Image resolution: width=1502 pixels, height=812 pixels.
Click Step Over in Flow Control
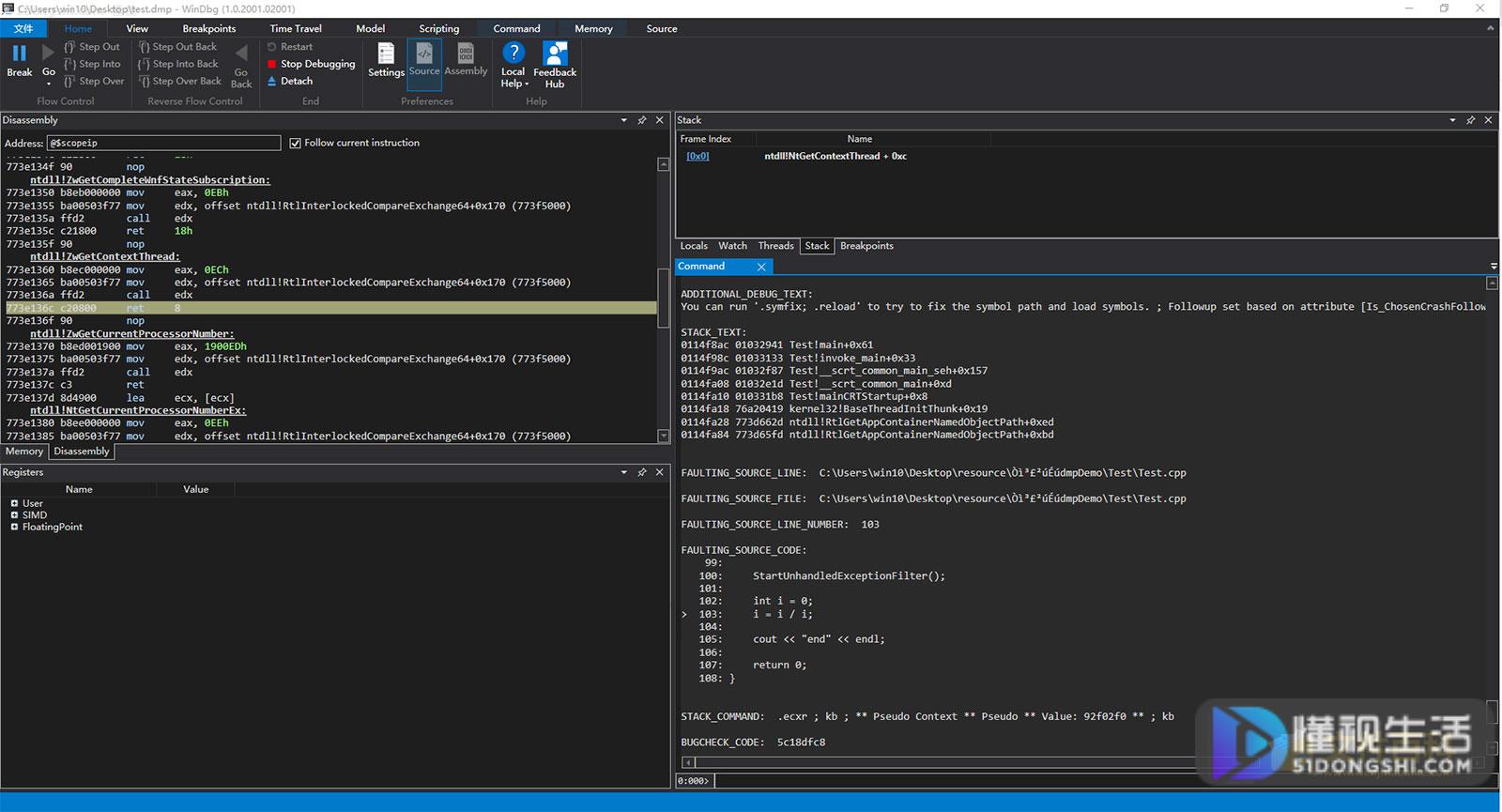[x=94, y=81]
